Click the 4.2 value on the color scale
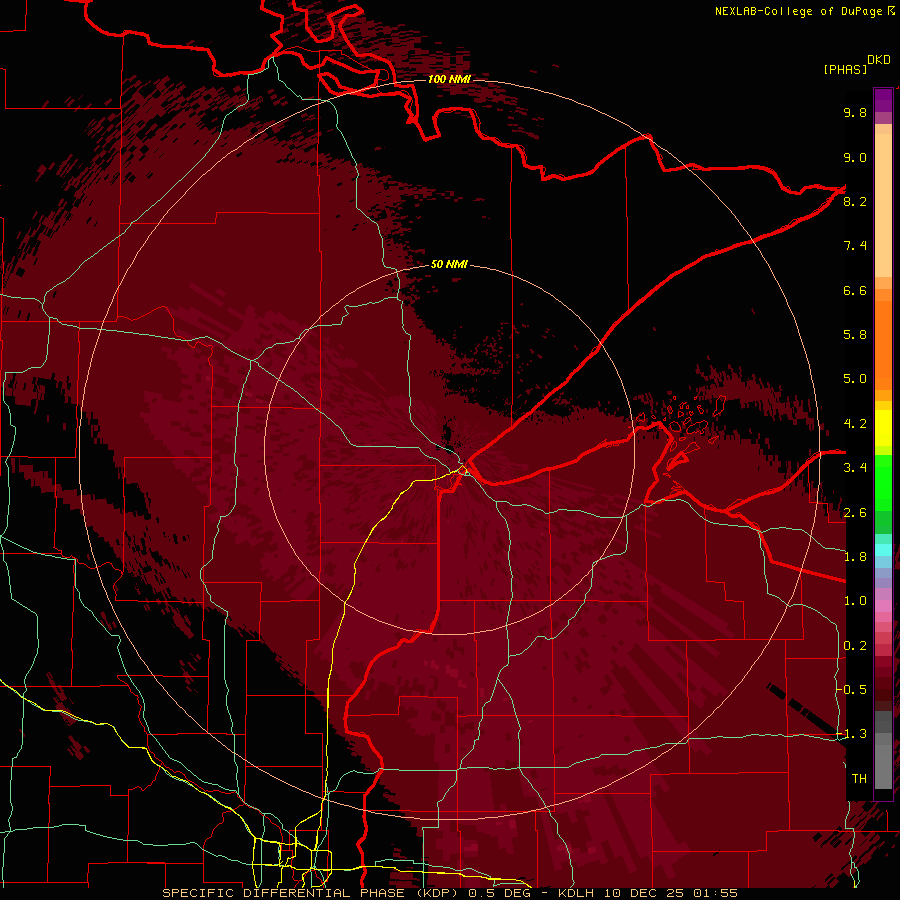Viewport: 900px width, 900px height. pyautogui.click(x=855, y=424)
